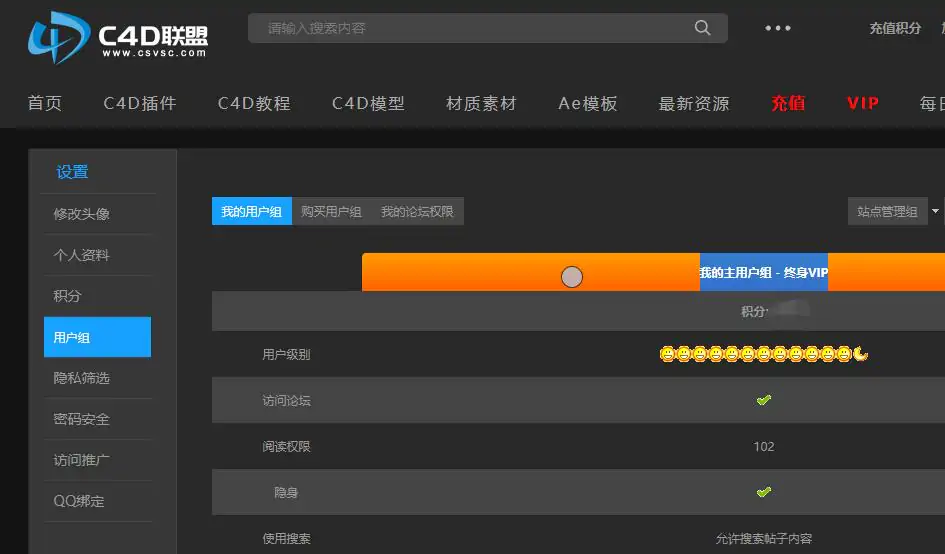Click the 用户级别 row label
This screenshot has width=945, height=554.
(x=286, y=354)
